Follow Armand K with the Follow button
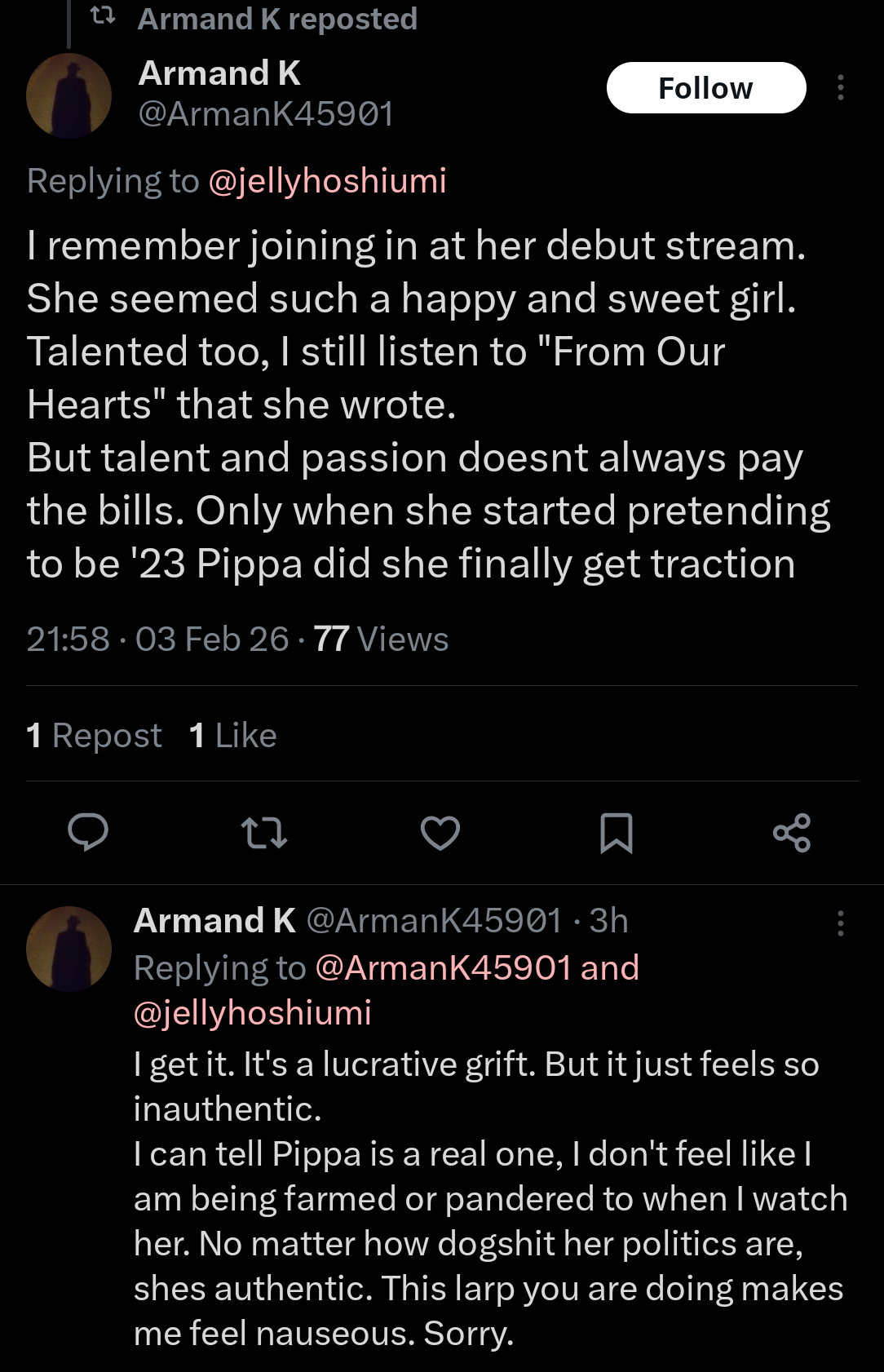884x1372 pixels. tap(705, 88)
